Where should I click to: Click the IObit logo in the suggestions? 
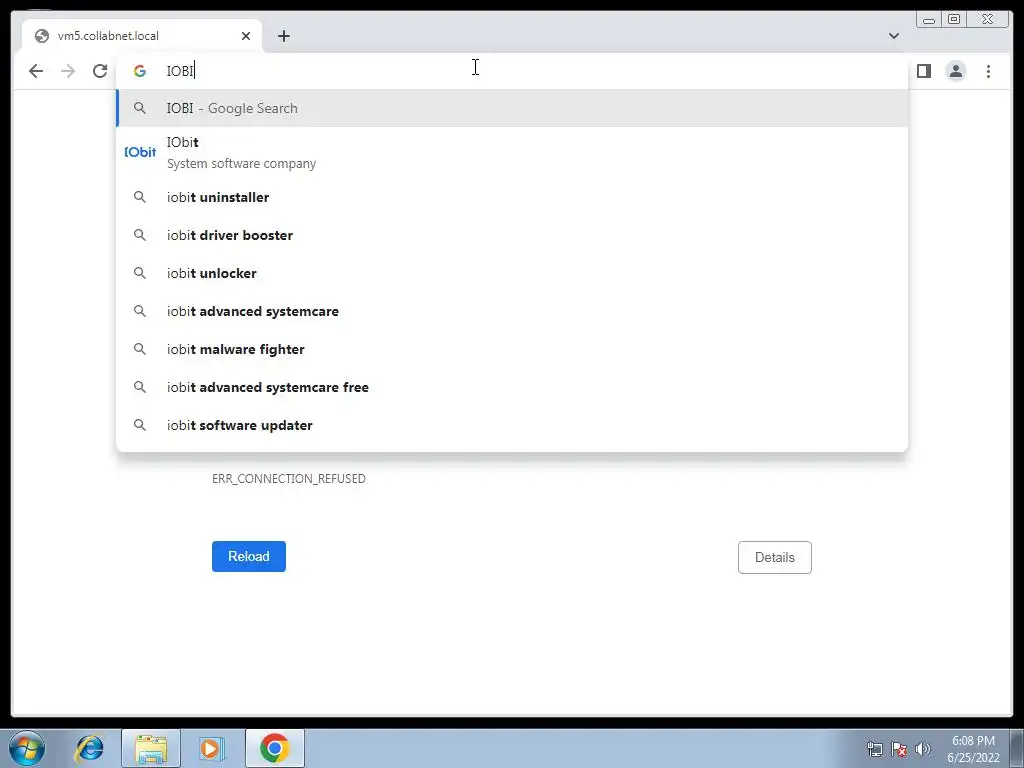140,152
